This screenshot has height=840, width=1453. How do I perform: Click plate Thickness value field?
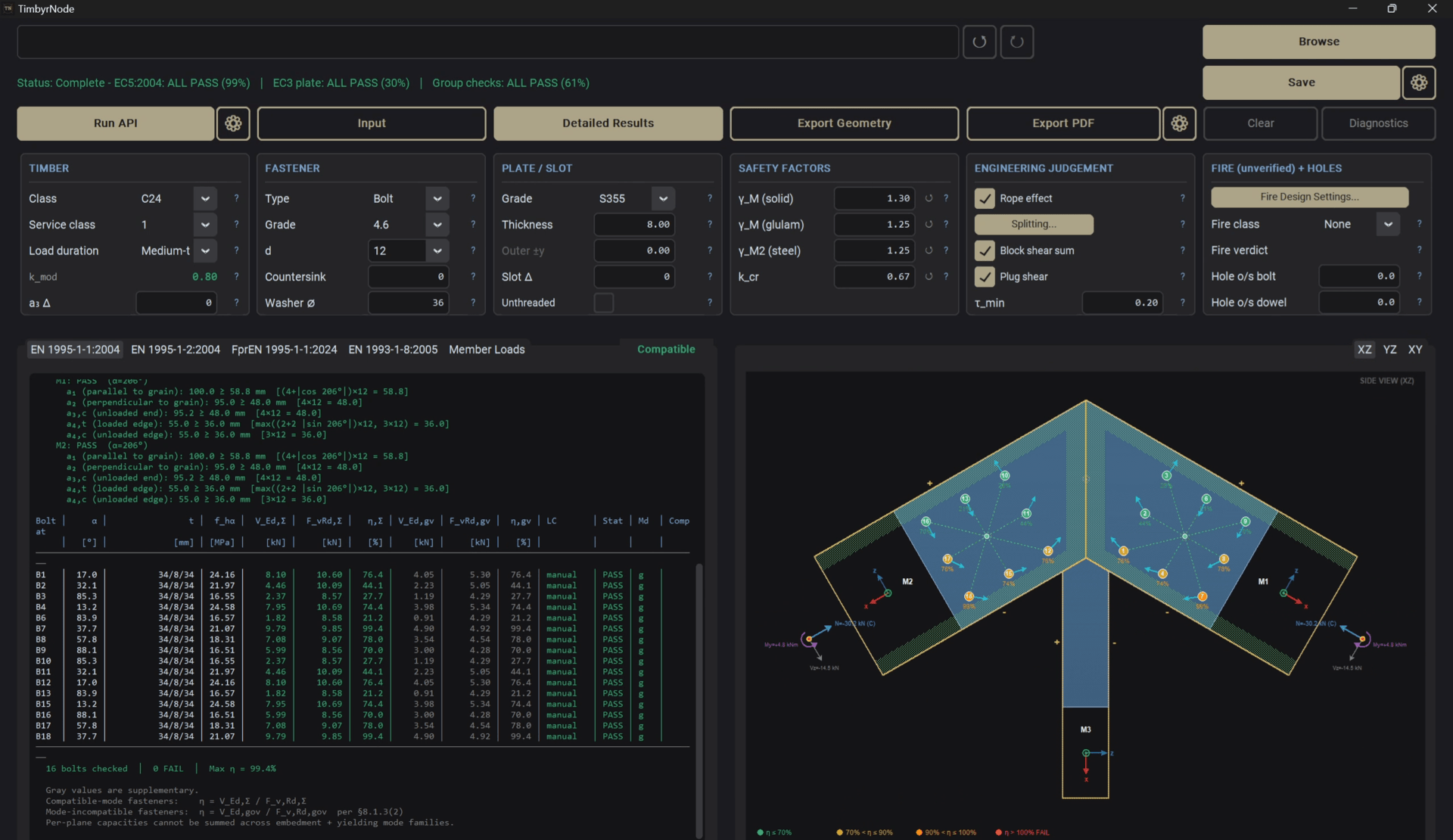click(x=634, y=225)
